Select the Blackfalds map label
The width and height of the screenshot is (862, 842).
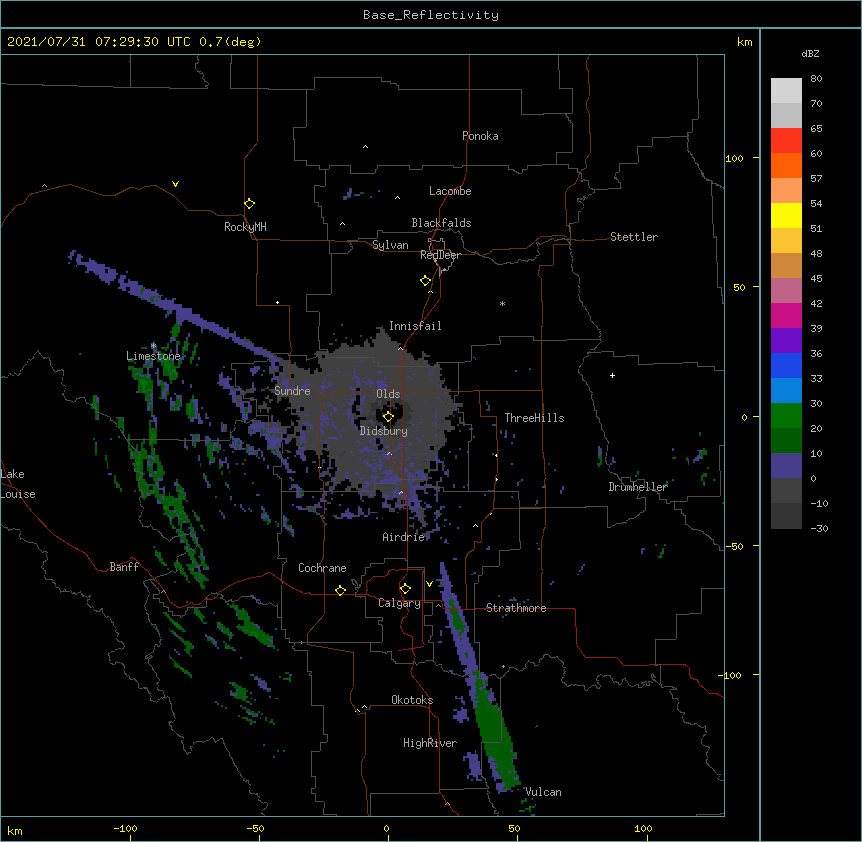tap(441, 223)
